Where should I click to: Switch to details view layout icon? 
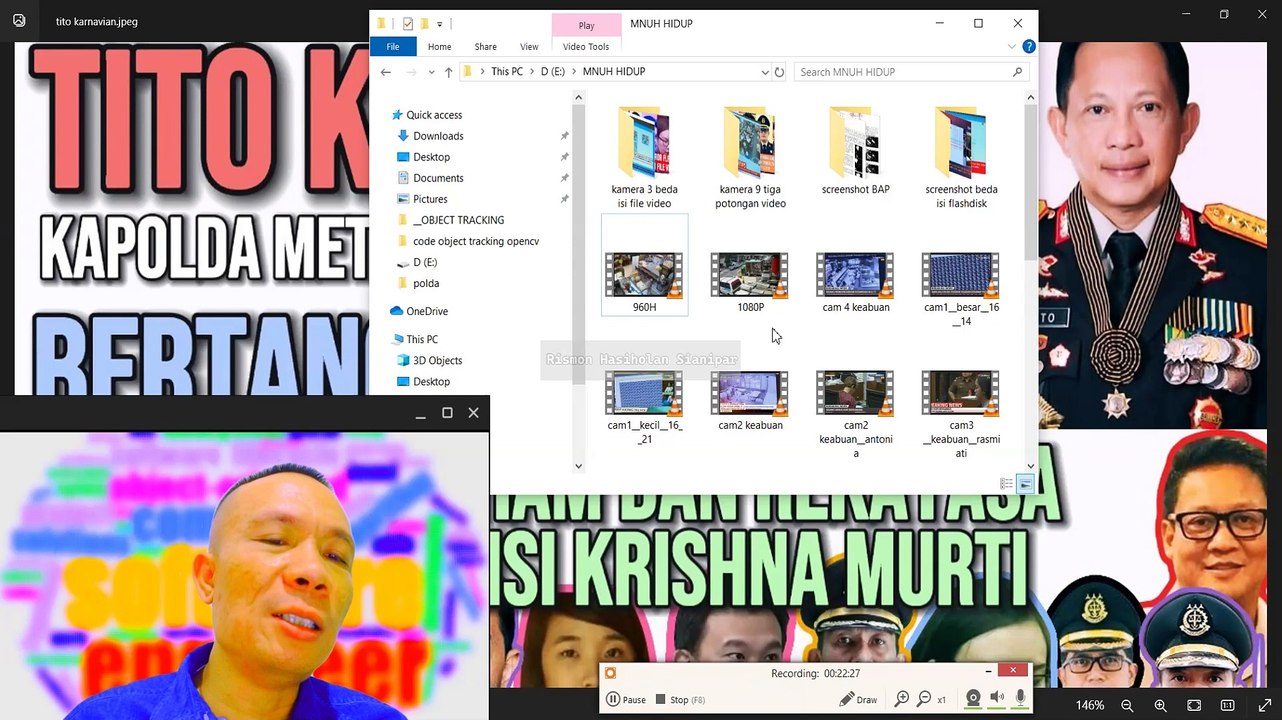pos(1008,484)
